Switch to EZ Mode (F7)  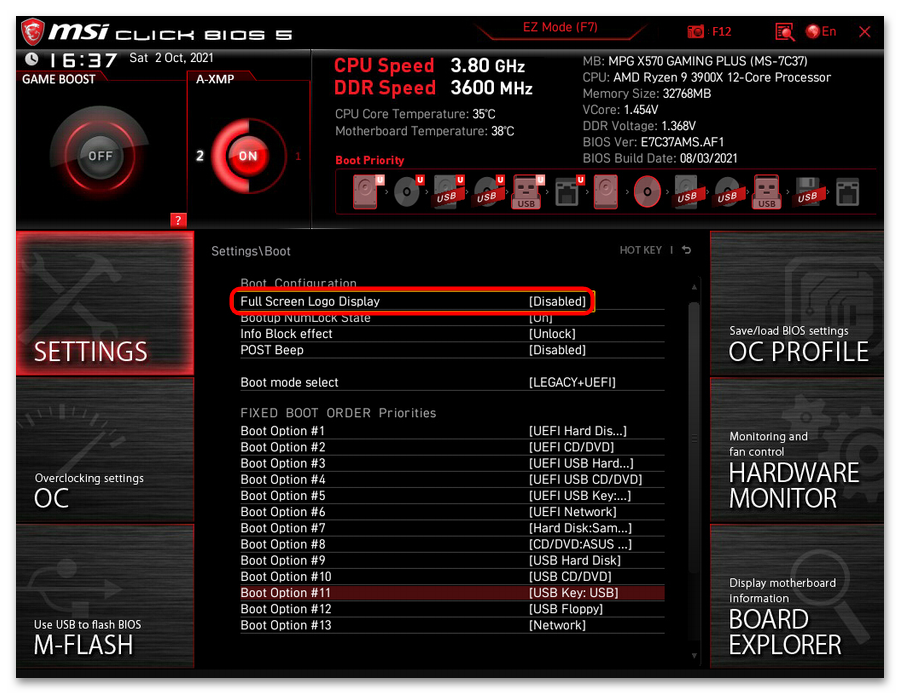tap(560, 28)
